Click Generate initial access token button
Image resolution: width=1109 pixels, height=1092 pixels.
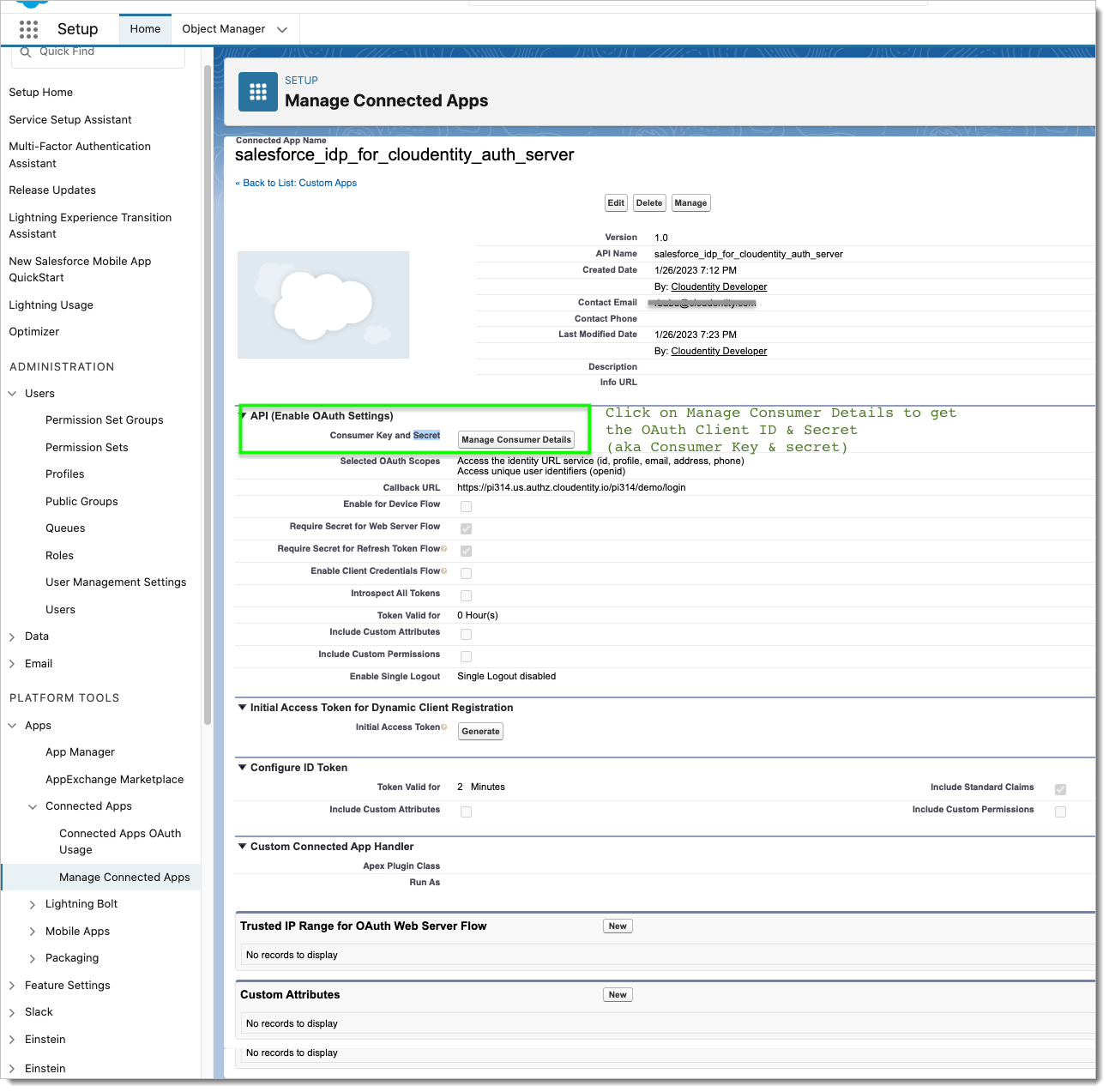click(480, 732)
